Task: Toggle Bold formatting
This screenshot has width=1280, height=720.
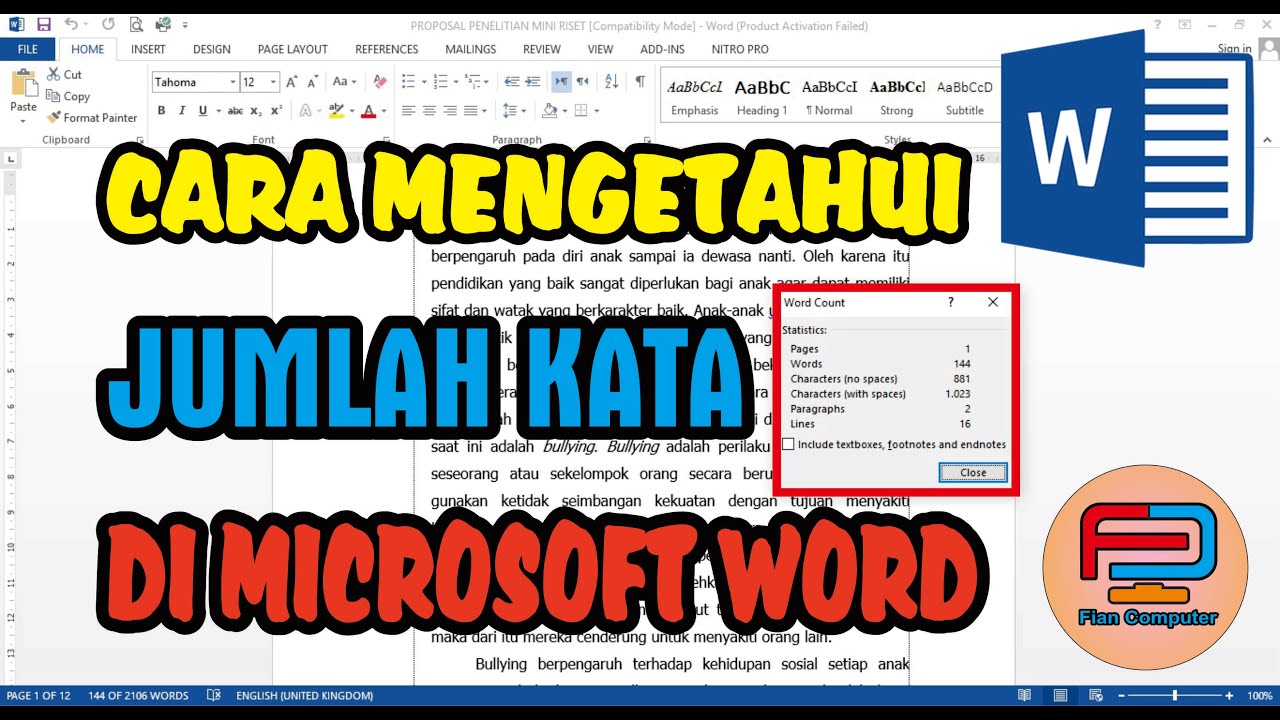Action: pyautogui.click(x=161, y=111)
